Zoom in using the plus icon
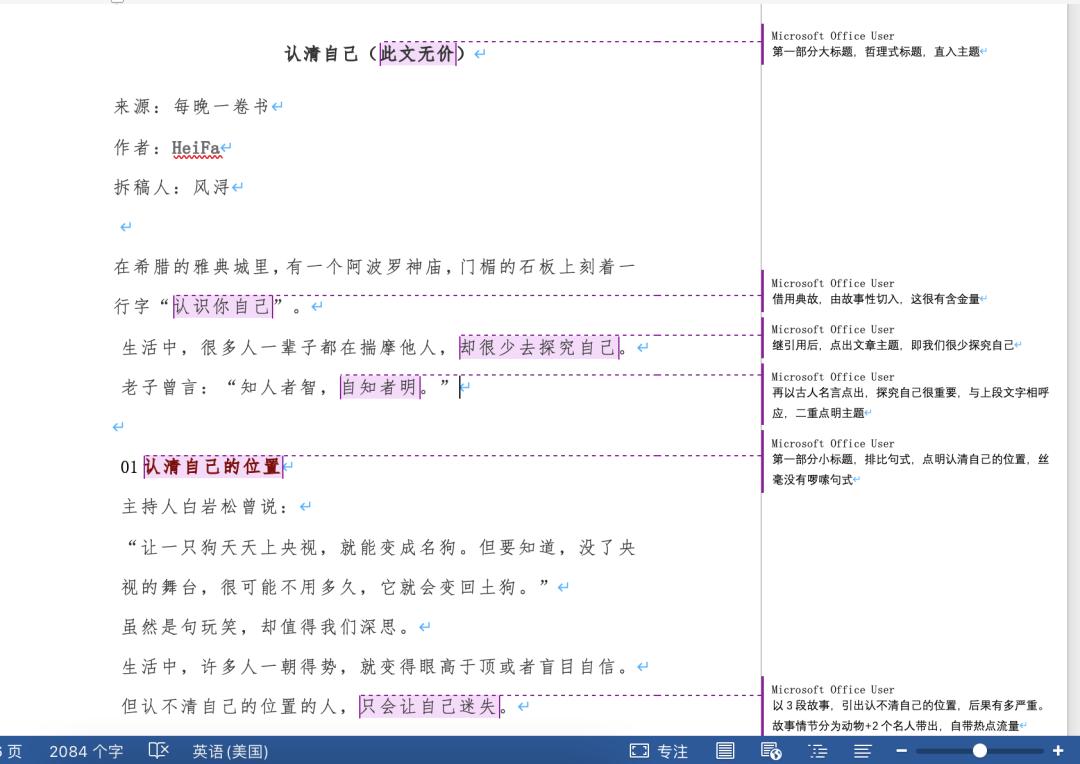The image size is (1080, 764). [x=1057, y=751]
